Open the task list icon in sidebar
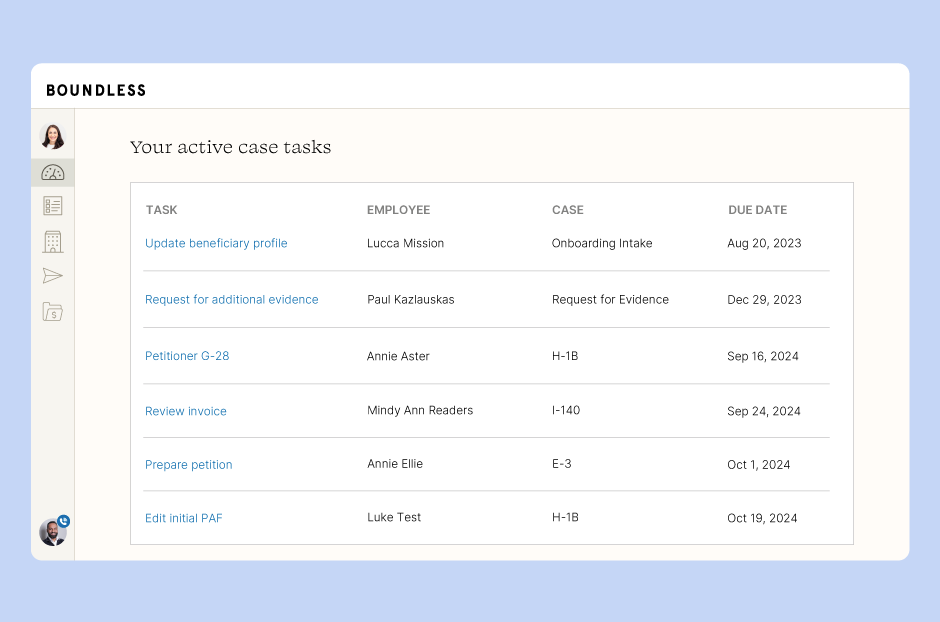Screen dimensions: 940x622 click(x=53, y=206)
